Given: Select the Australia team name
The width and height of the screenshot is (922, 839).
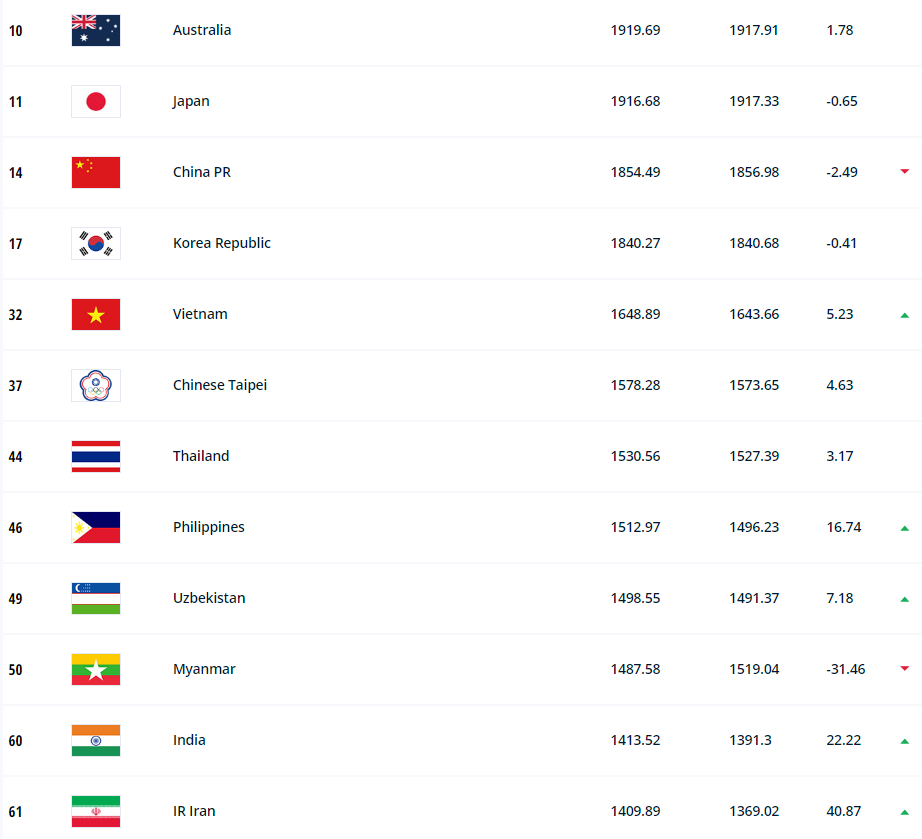Looking at the screenshot, I should pos(202,30).
